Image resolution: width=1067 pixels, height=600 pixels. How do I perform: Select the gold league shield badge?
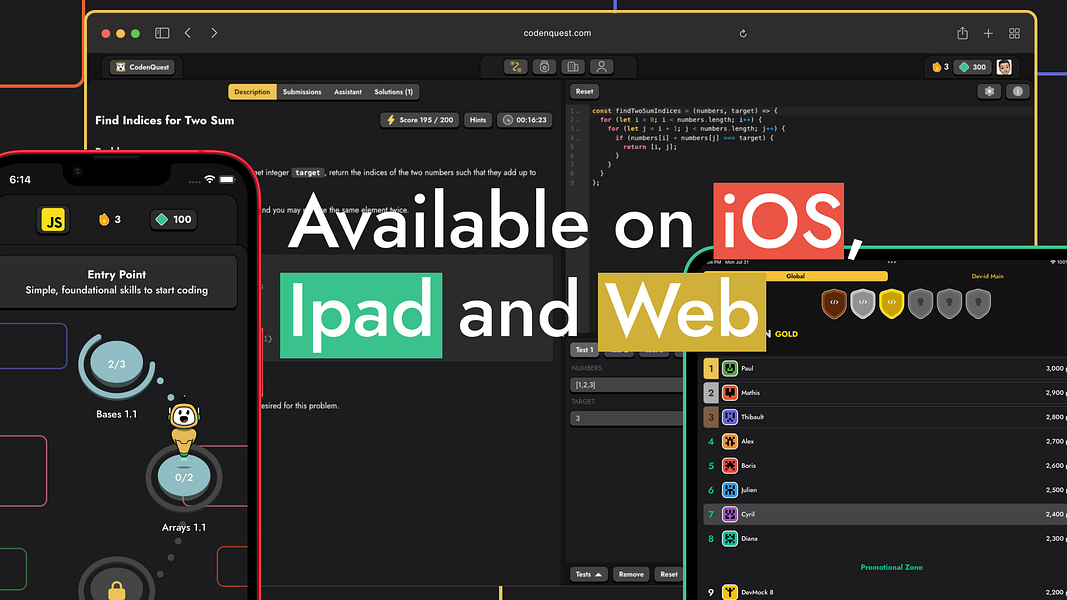(x=890, y=303)
